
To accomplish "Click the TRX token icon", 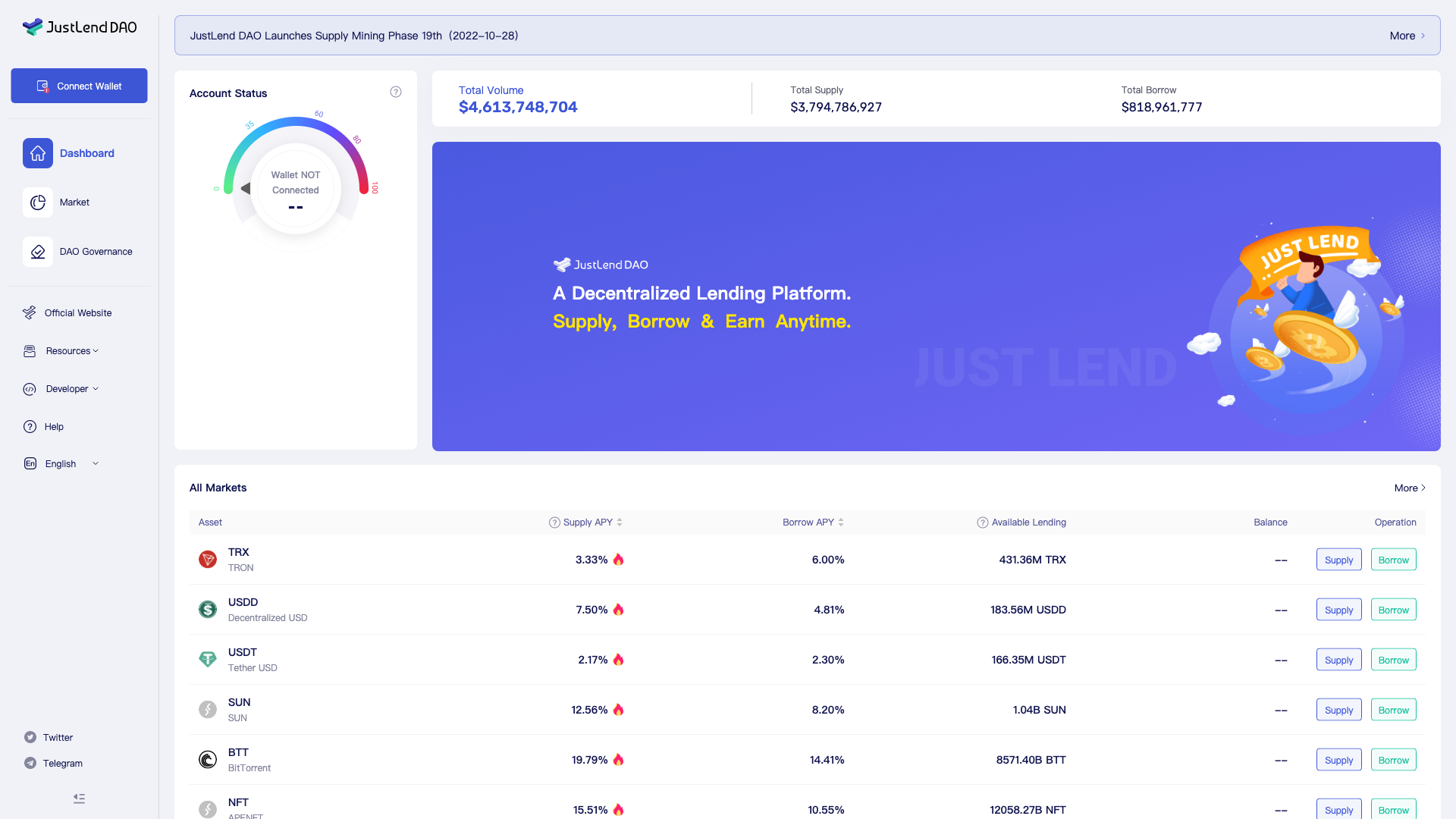I will [x=208, y=560].
